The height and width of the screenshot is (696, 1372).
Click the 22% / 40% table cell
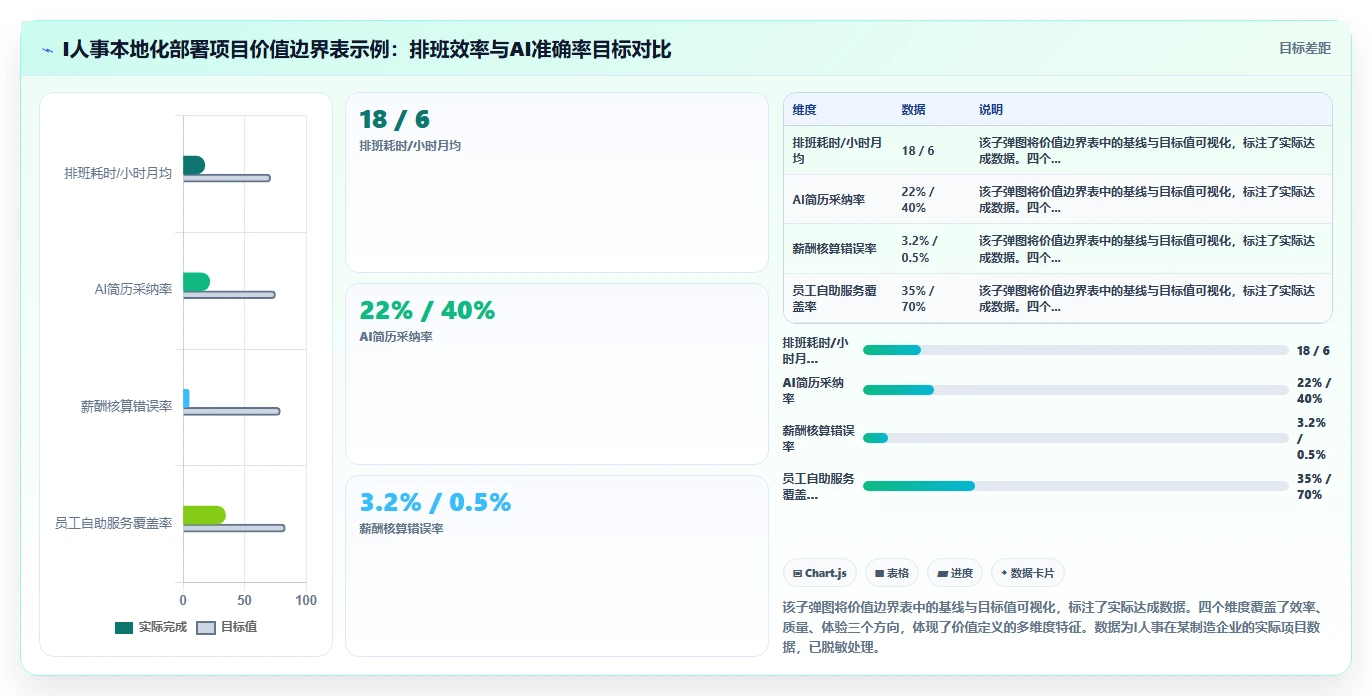point(918,200)
